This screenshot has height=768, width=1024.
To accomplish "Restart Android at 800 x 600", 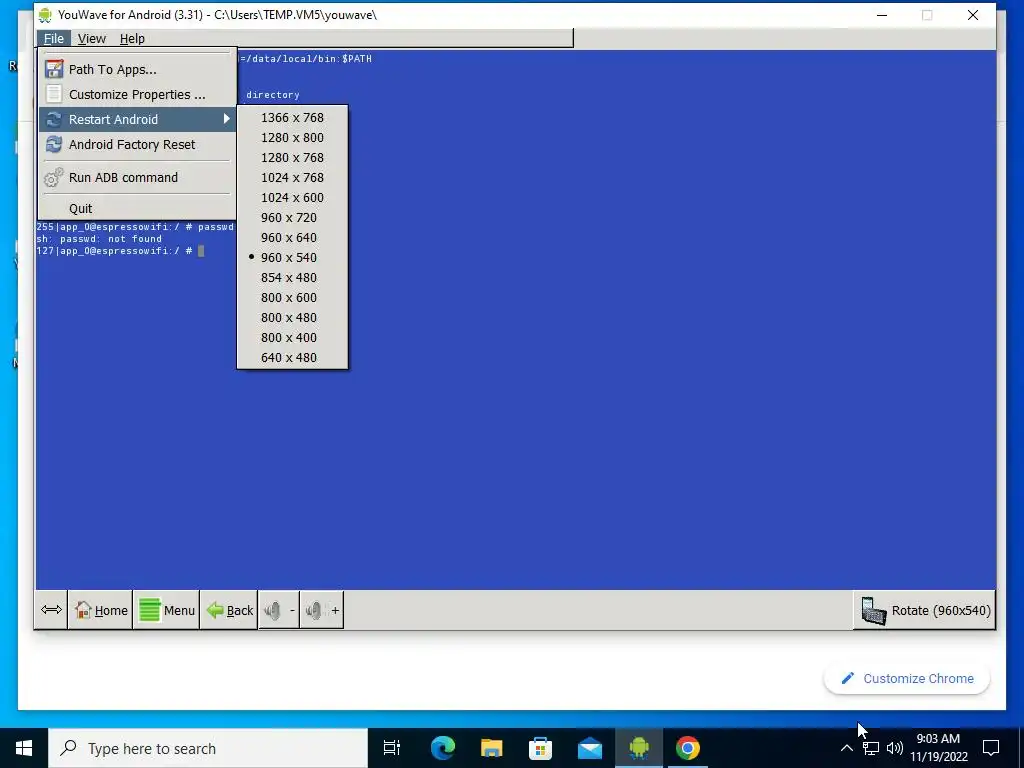I will pyautogui.click(x=293, y=298).
